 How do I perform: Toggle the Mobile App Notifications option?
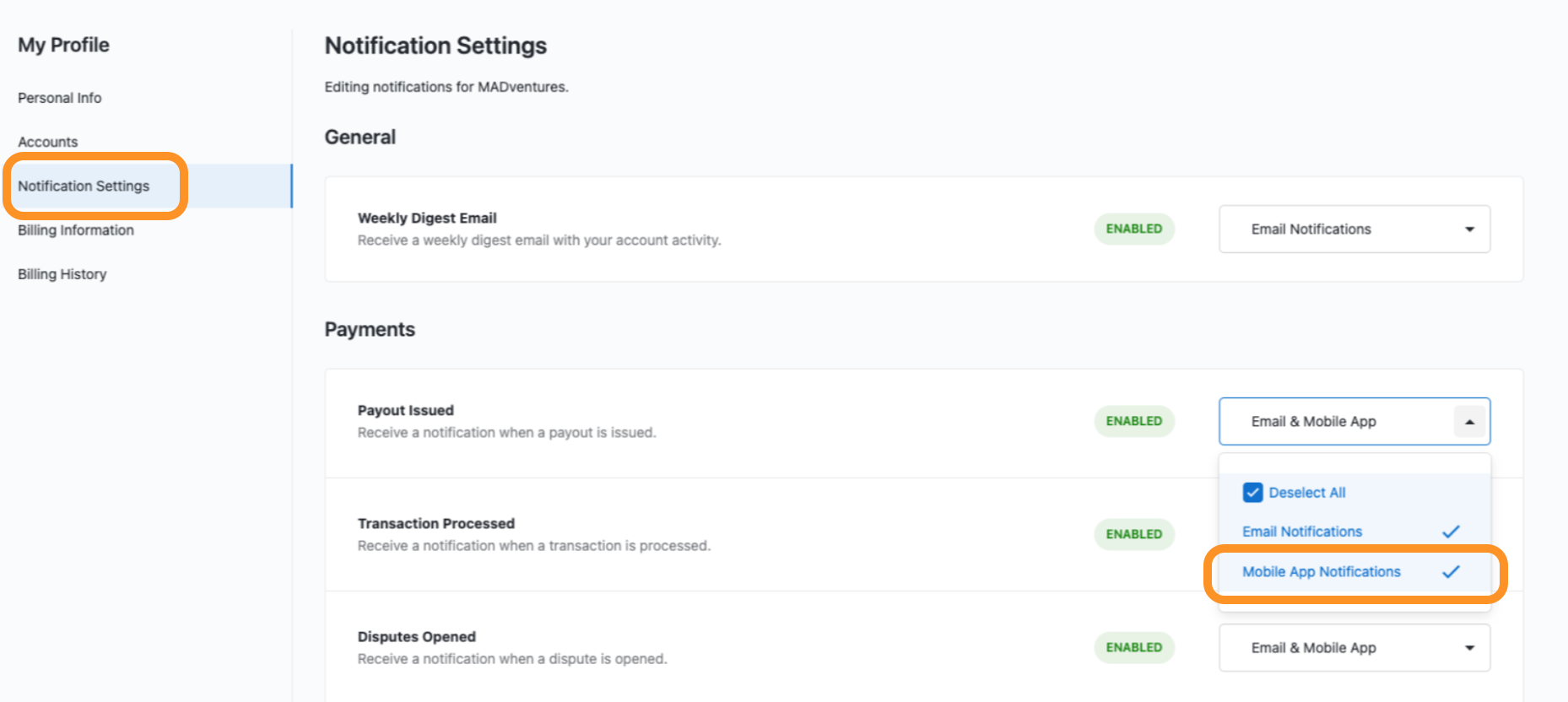(x=1321, y=572)
